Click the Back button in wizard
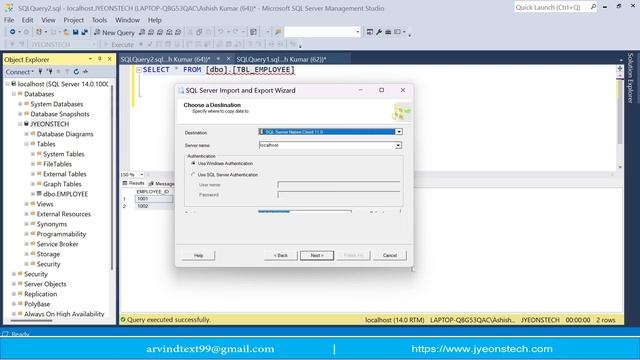 [280, 255]
